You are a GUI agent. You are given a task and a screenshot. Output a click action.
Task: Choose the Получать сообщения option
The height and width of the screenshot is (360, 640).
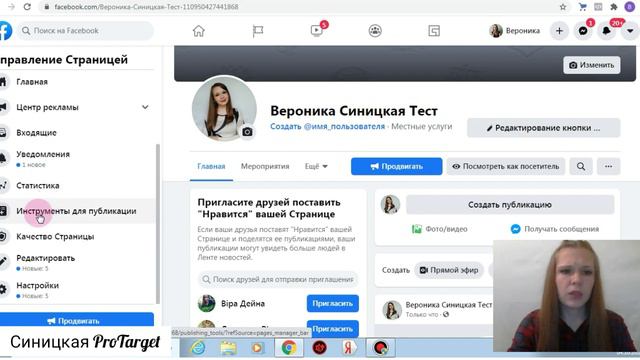tap(555, 229)
